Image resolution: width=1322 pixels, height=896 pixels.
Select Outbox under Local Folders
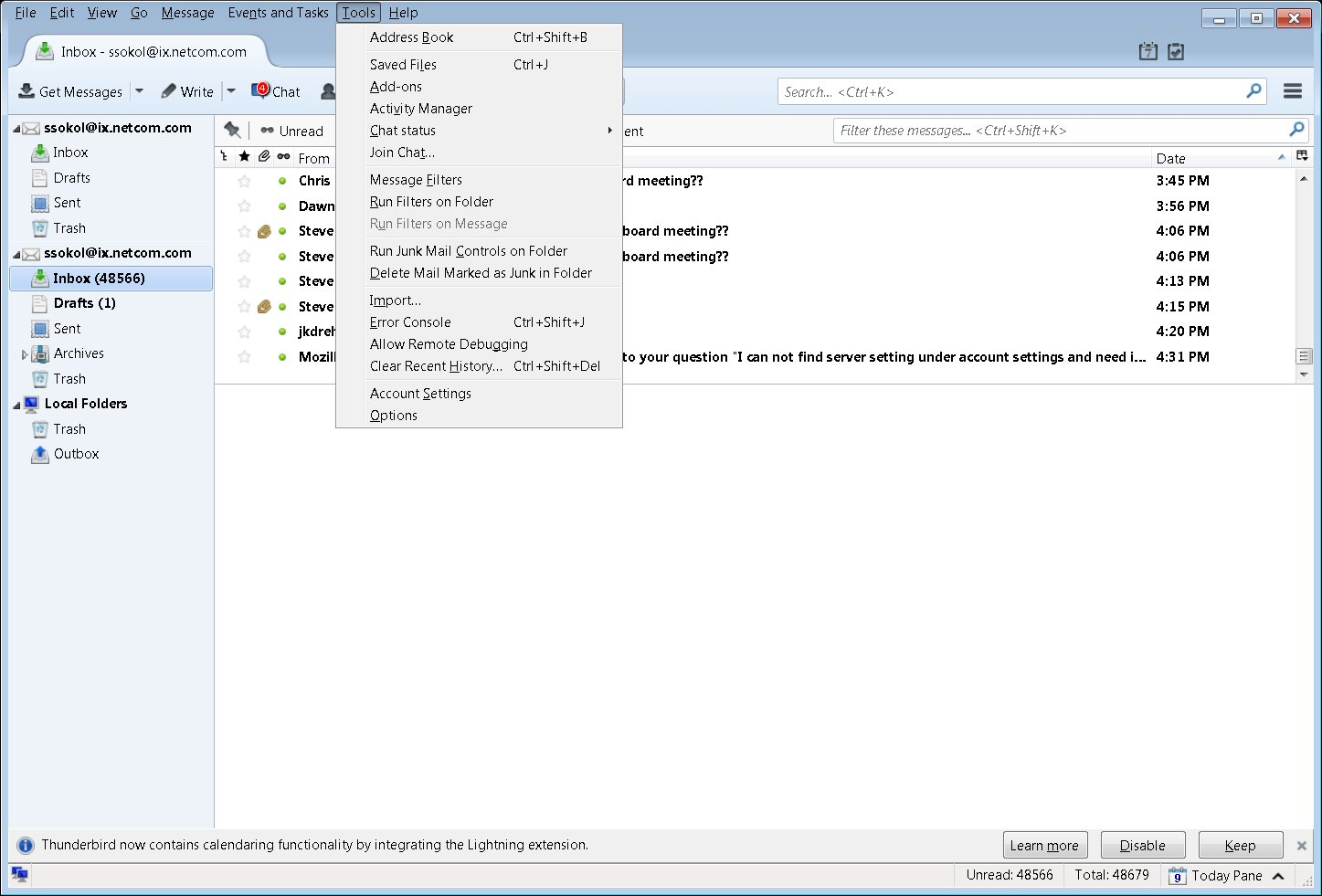pyautogui.click(x=76, y=454)
